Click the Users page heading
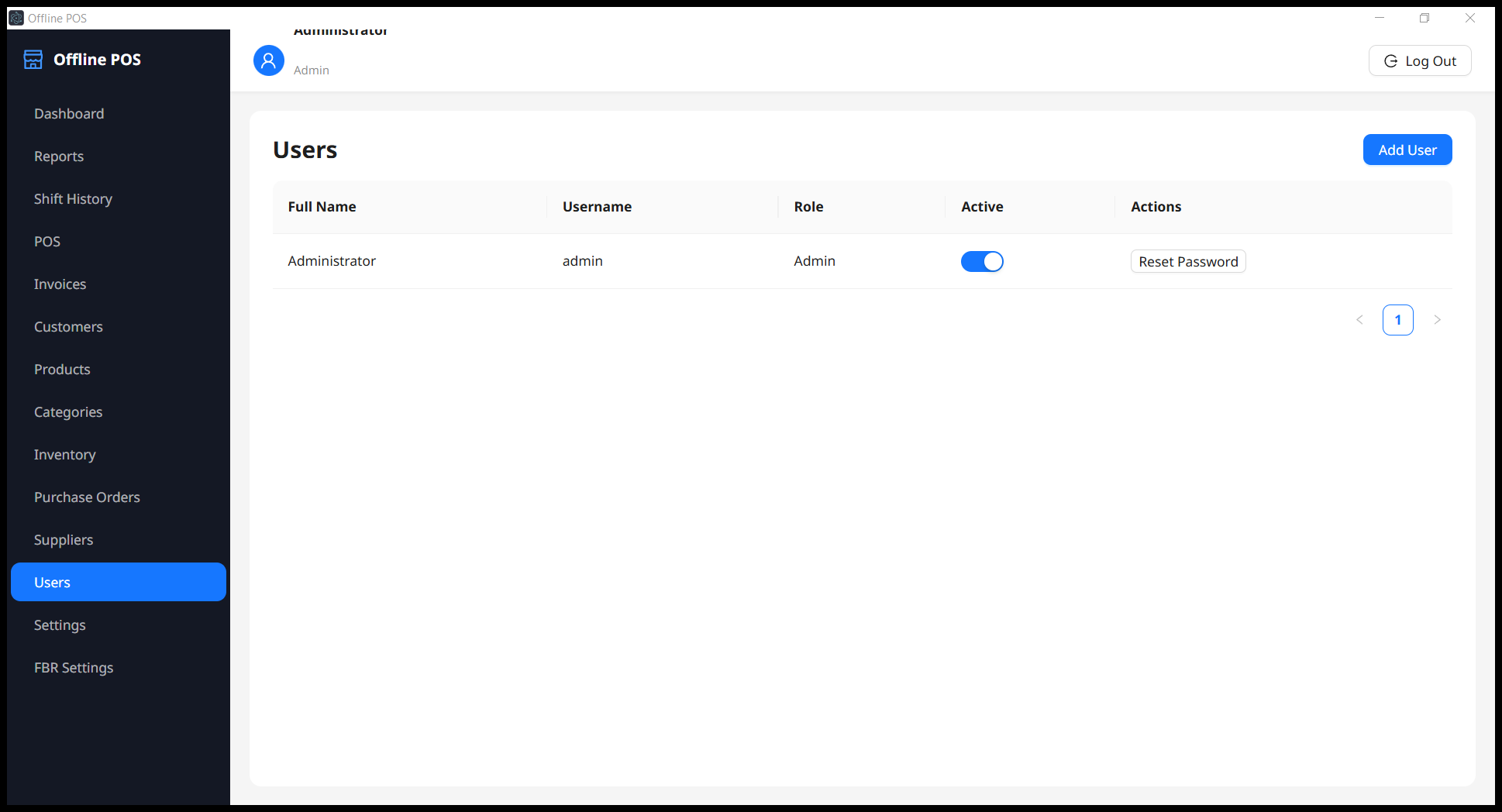Viewport: 1502px width, 812px height. pyautogui.click(x=305, y=150)
